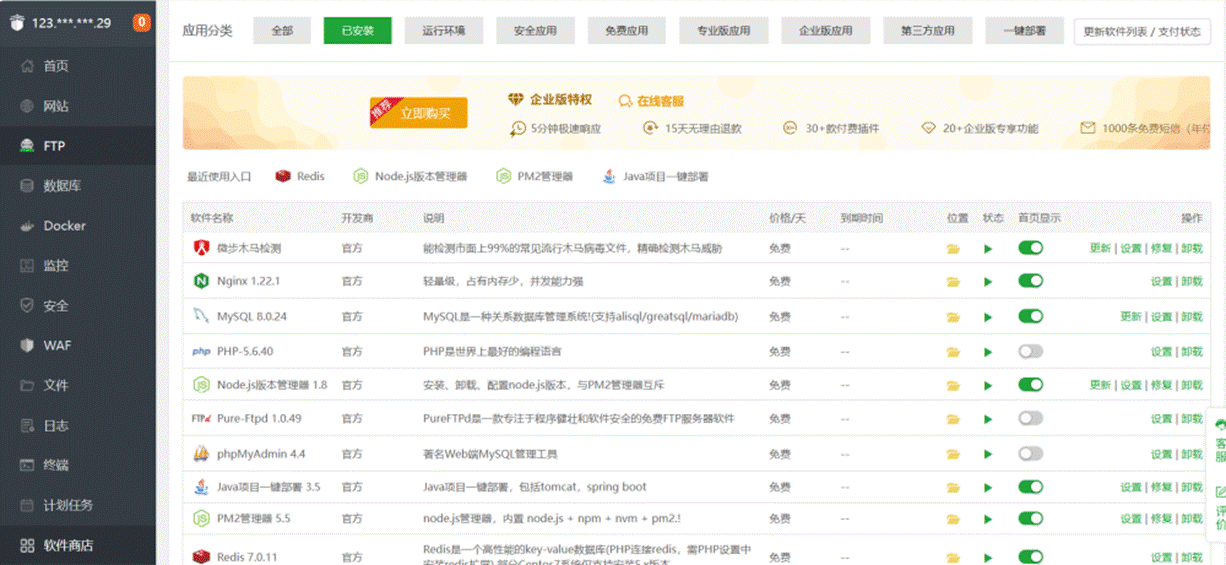1226x565 pixels.
Task: Open folder location for MySQL 8.0.24
Action: 953,317
